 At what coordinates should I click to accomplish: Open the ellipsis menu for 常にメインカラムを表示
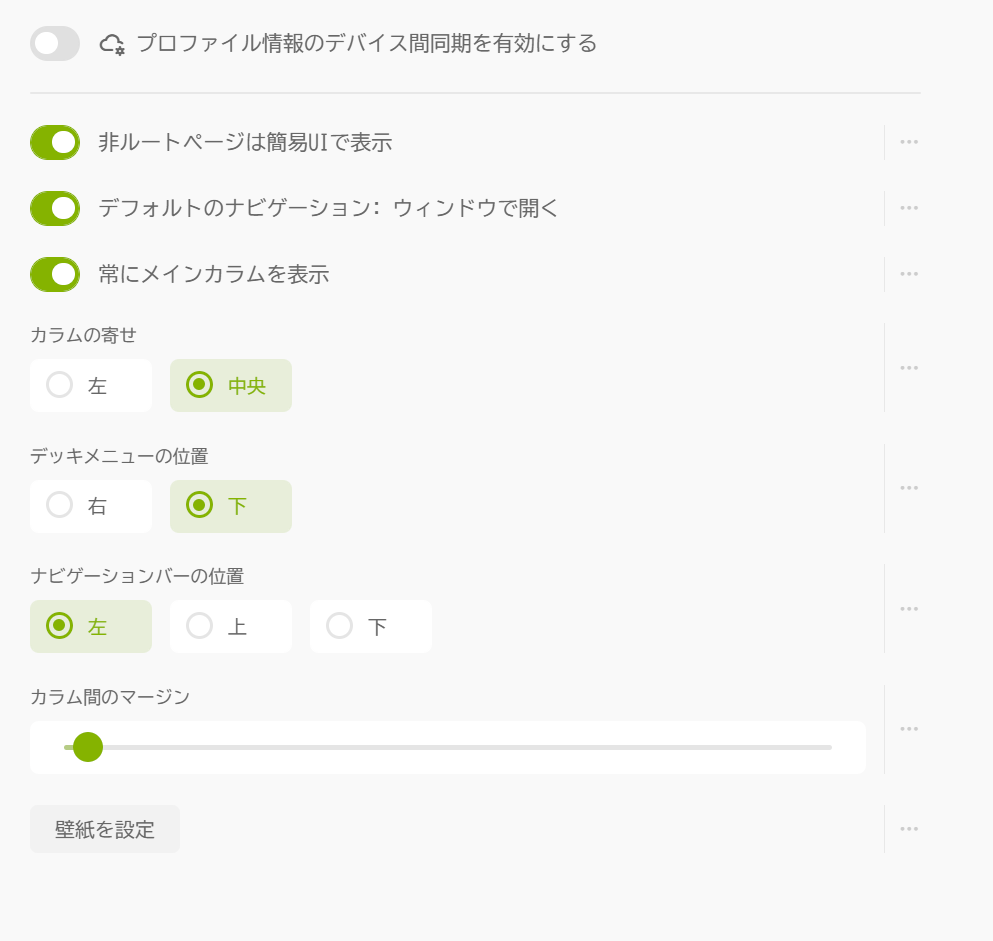909,273
